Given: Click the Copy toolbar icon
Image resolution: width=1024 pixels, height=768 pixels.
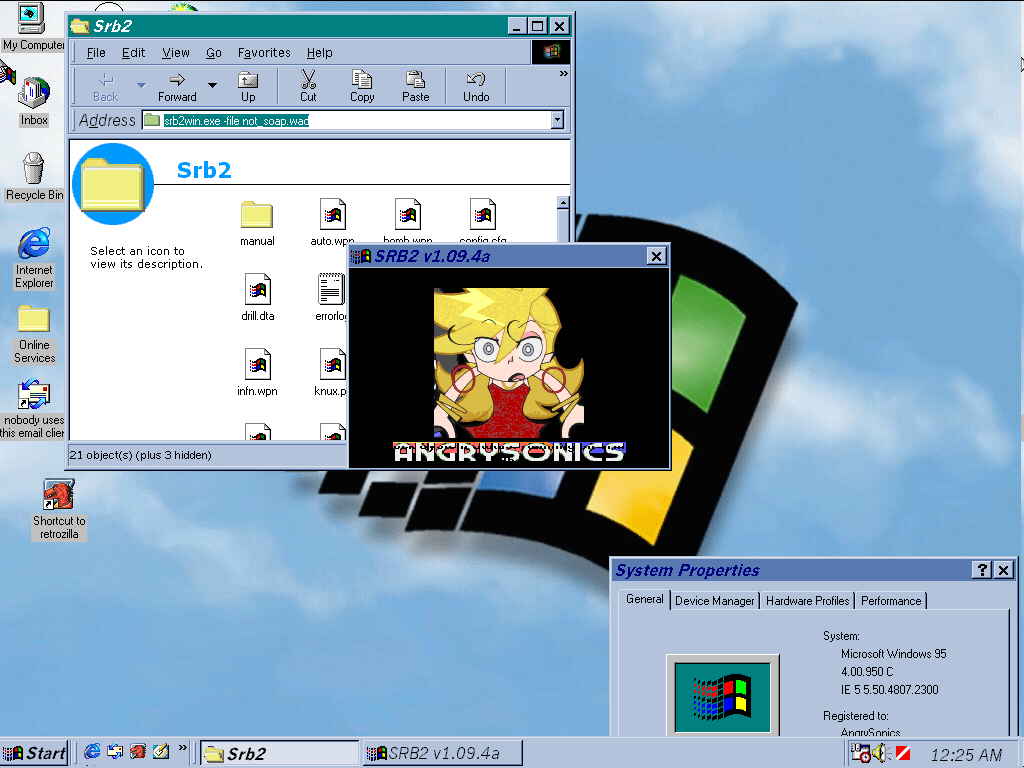Looking at the screenshot, I should pyautogui.click(x=362, y=87).
